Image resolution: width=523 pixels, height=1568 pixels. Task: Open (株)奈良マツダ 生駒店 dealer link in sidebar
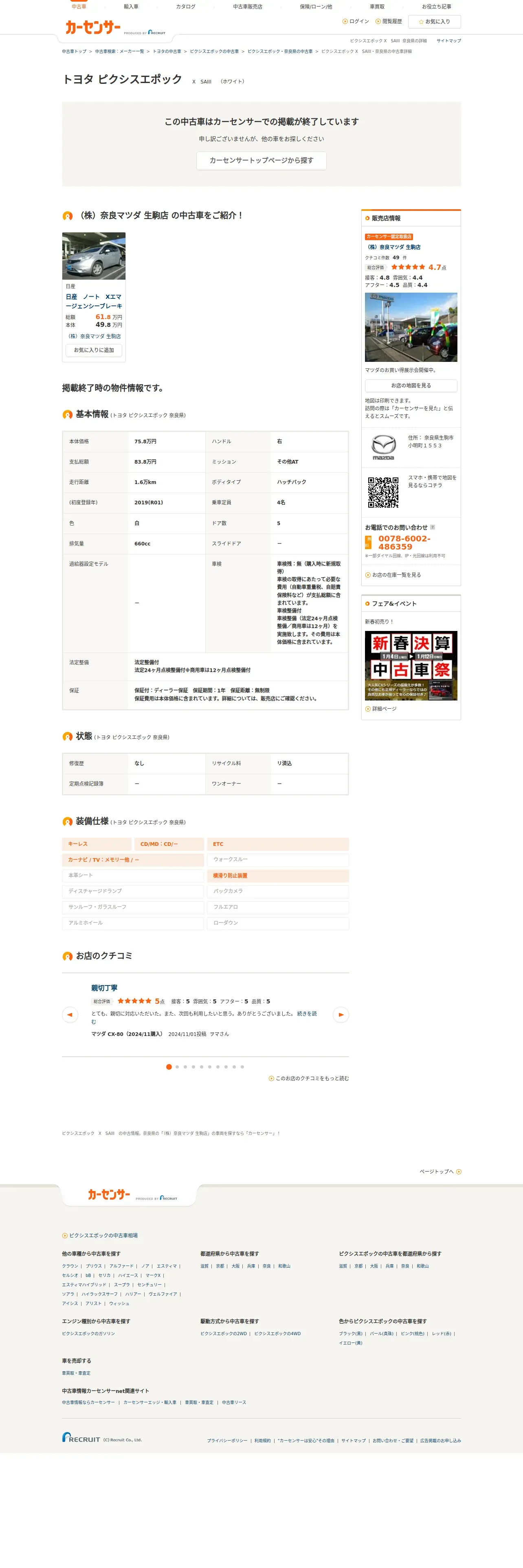(393, 247)
